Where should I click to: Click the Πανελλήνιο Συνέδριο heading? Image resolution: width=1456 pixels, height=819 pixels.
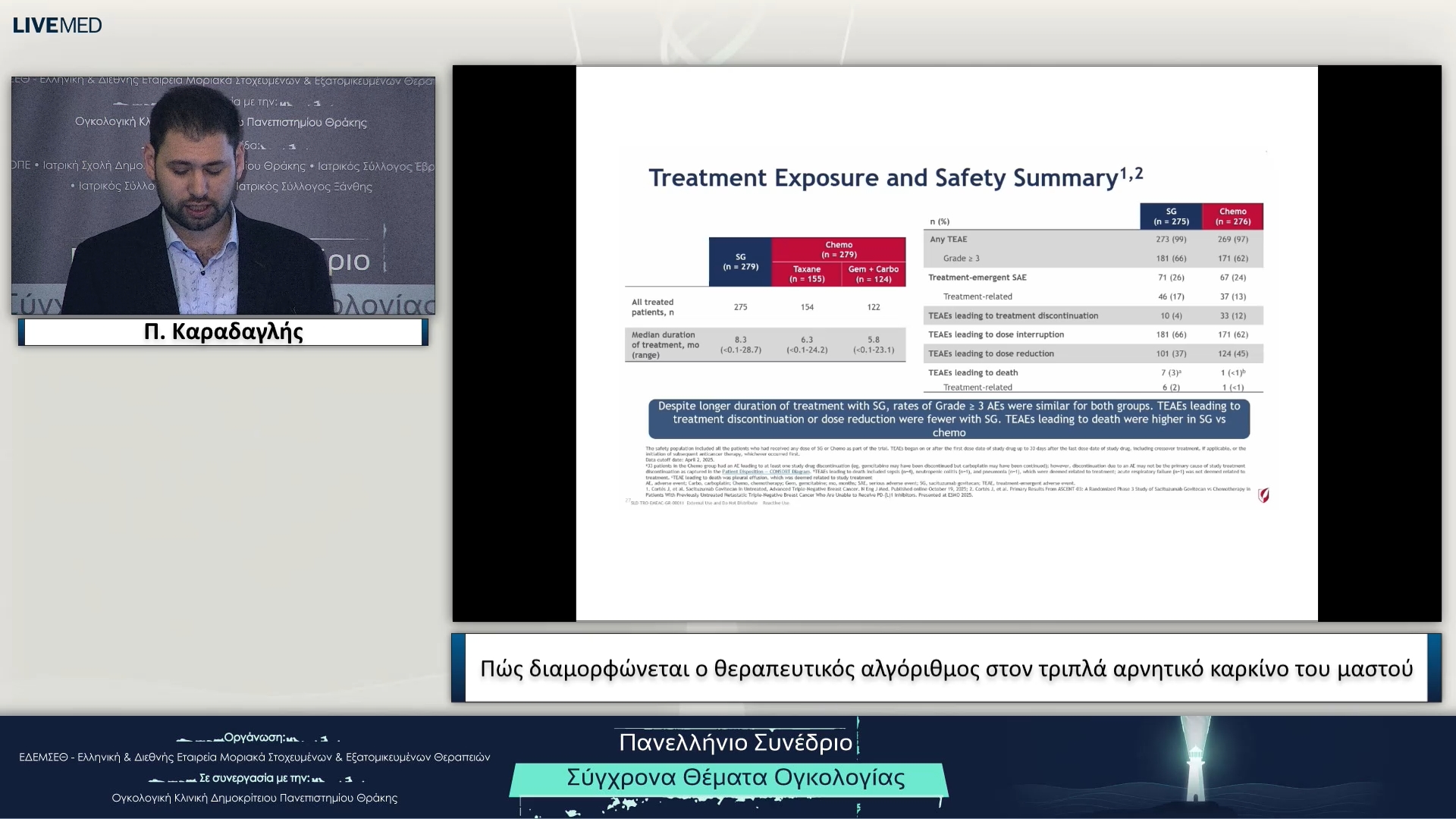735,742
